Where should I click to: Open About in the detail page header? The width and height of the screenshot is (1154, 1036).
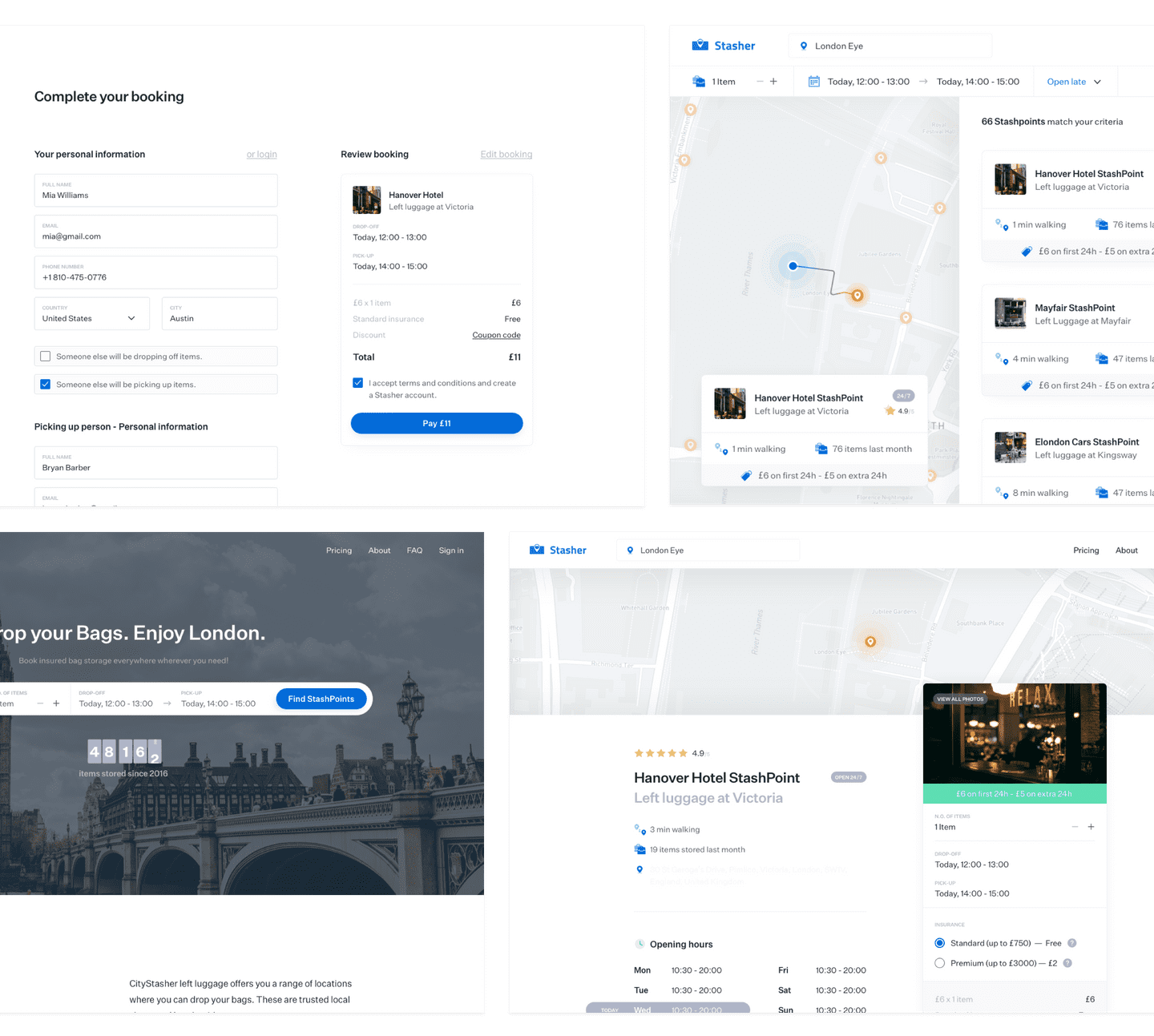tap(1127, 550)
